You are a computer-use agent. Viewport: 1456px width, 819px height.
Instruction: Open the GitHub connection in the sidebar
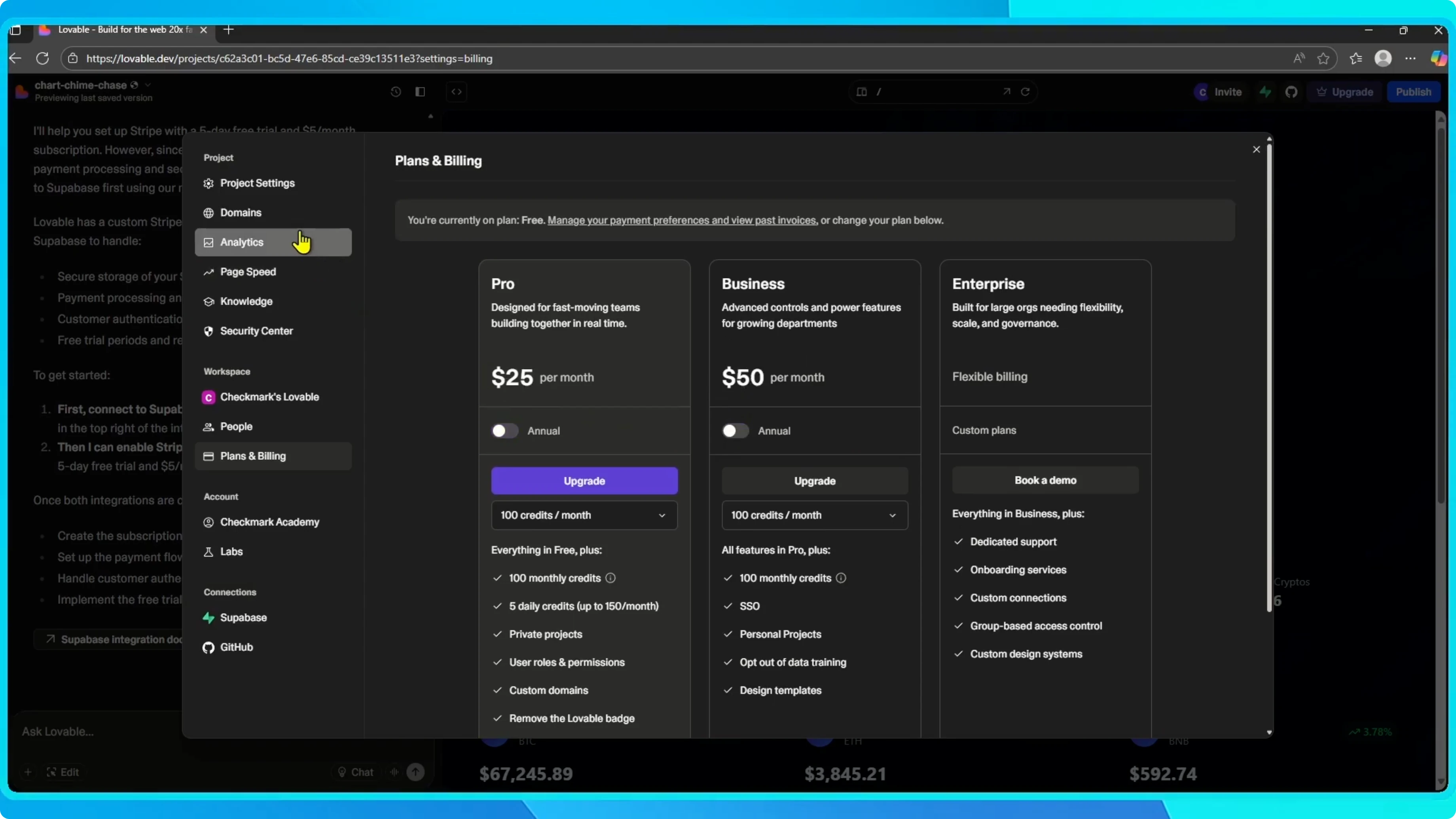click(273, 647)
